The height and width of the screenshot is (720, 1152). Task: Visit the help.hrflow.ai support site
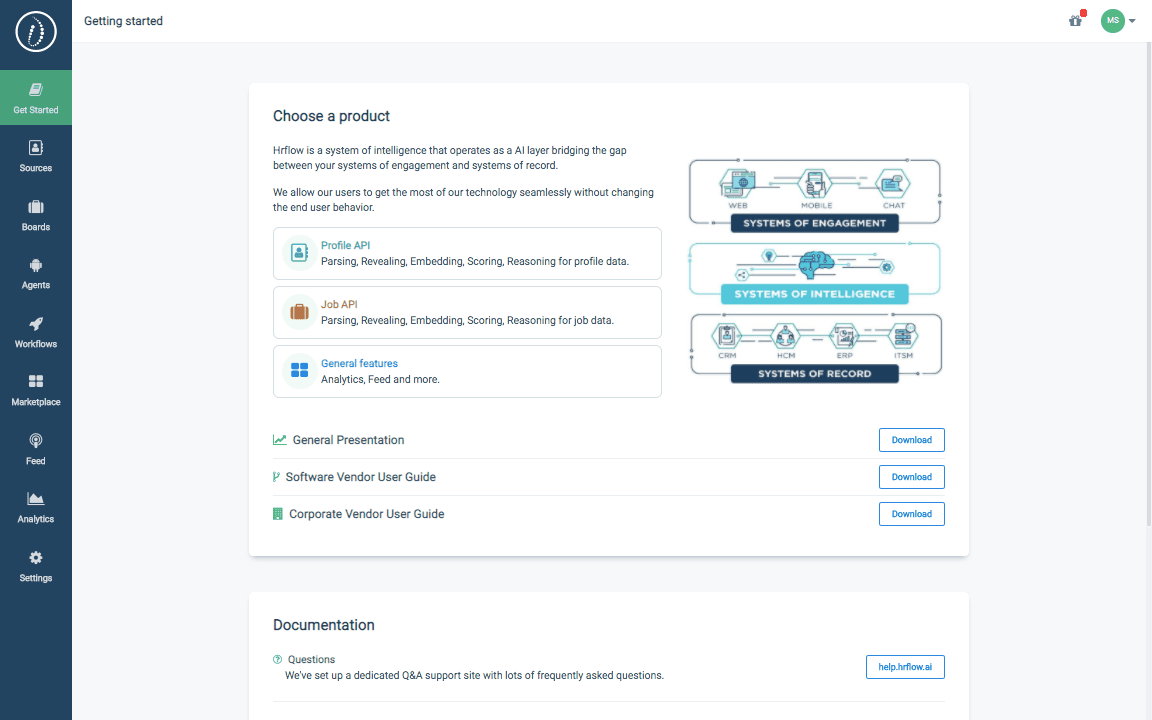905,667
